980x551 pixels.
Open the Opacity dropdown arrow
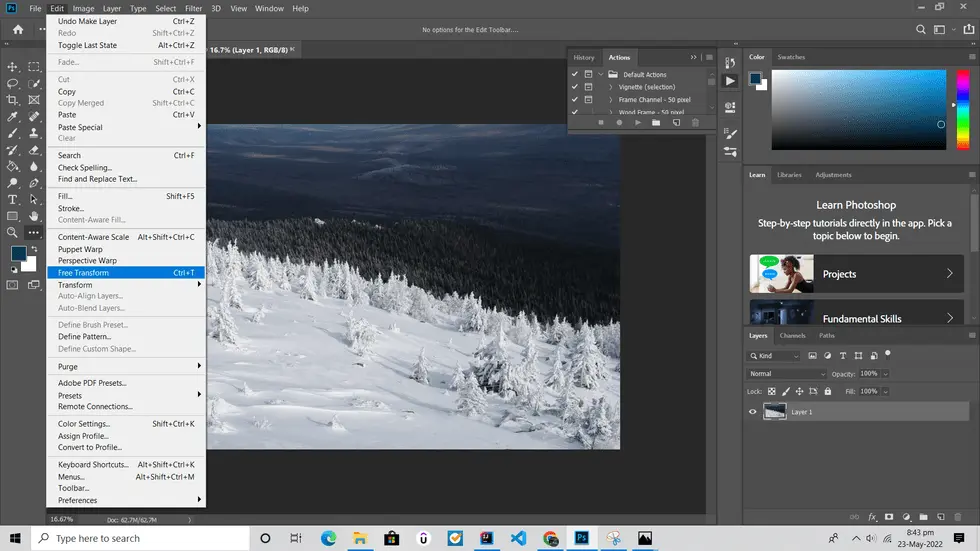[x=885, y=374]
